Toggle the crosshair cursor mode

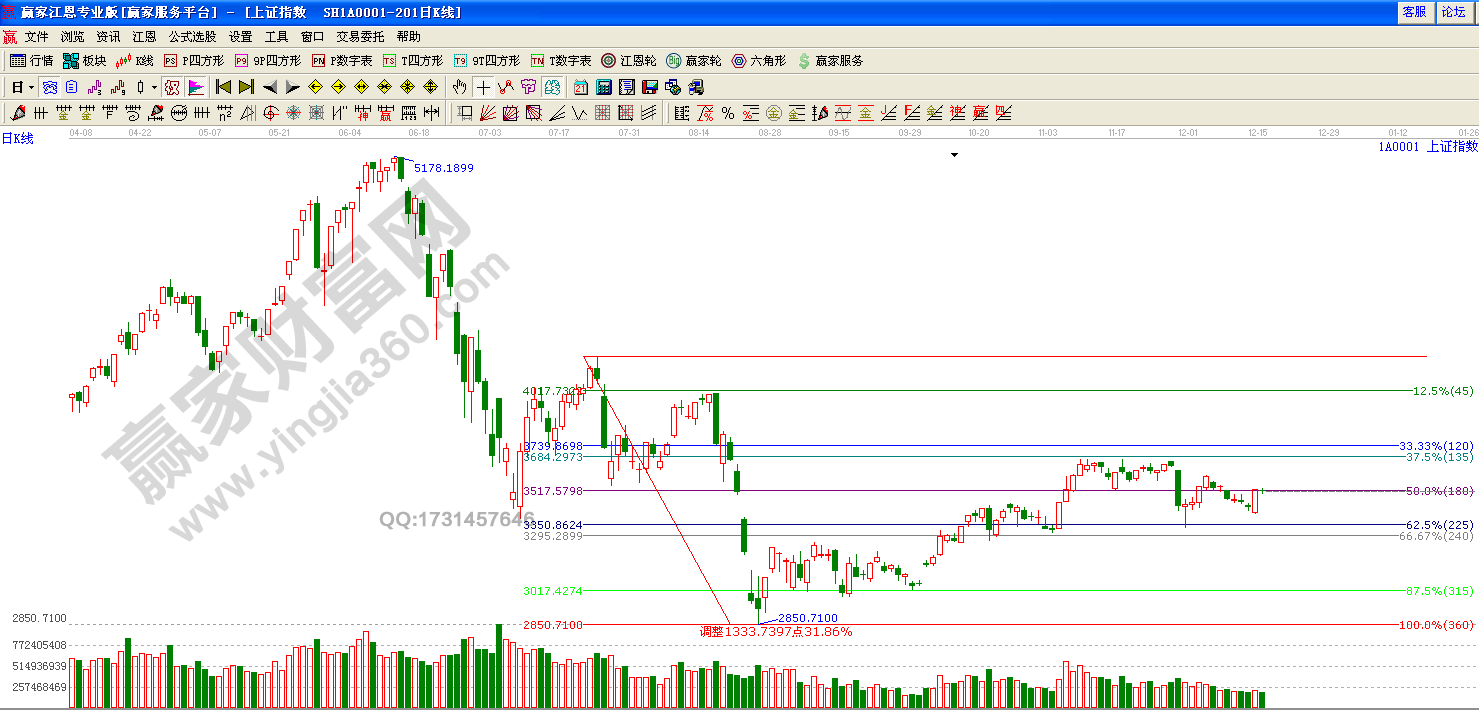point(483,87)
